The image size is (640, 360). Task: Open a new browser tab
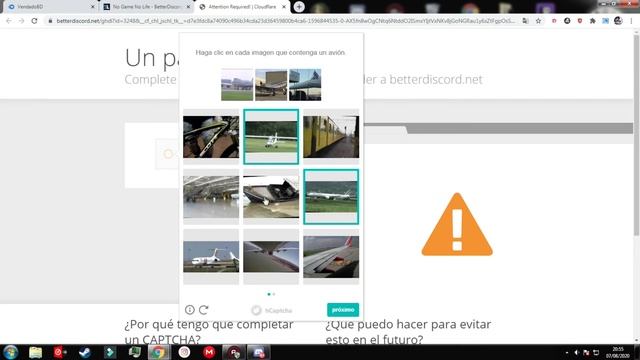tap(299, 7)
